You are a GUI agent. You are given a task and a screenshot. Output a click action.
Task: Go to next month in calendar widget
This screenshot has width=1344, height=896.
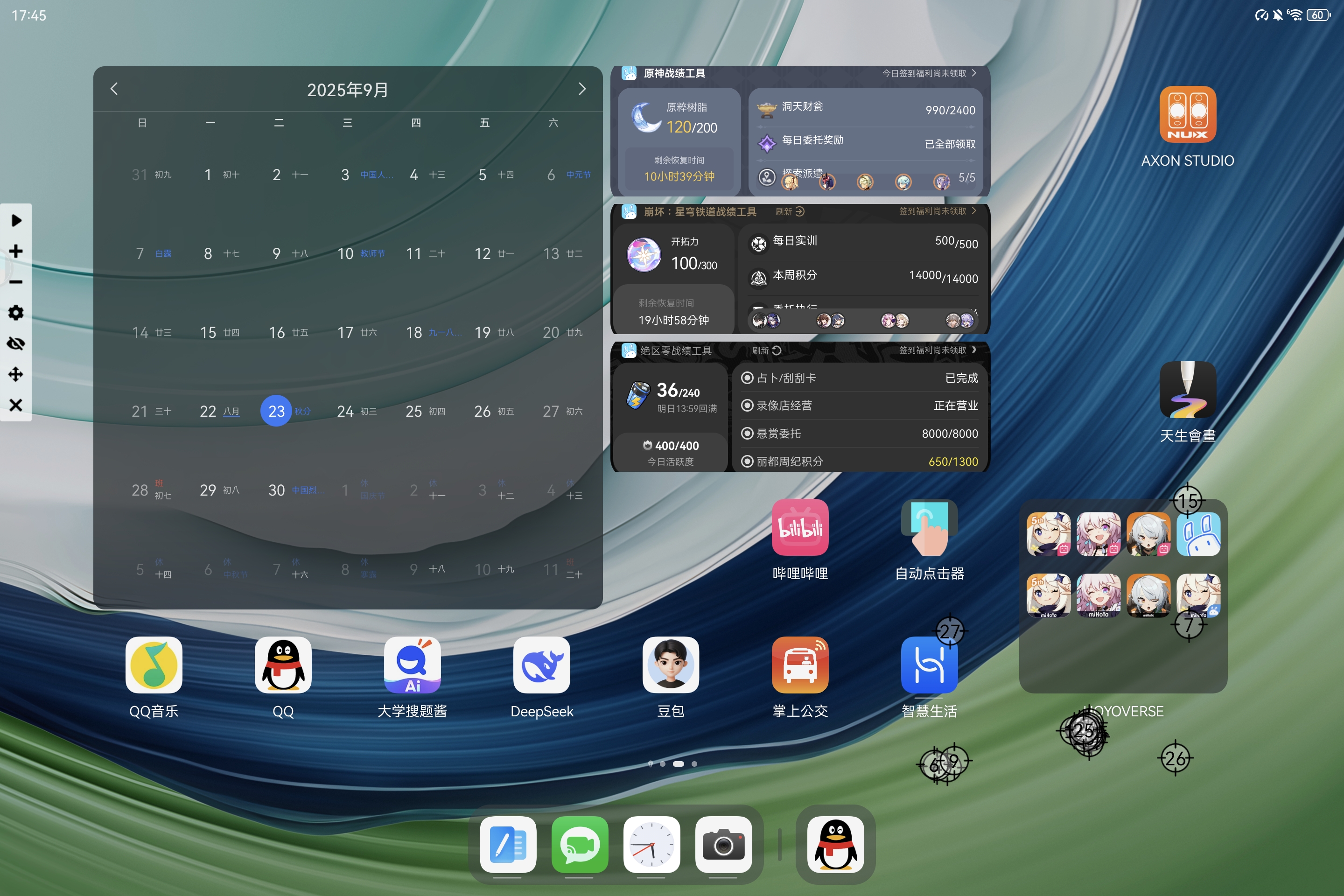click(582, 89)
